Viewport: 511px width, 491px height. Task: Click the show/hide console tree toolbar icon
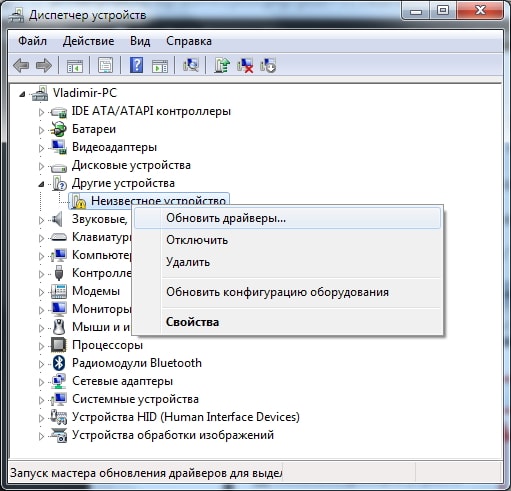(75, 66)
